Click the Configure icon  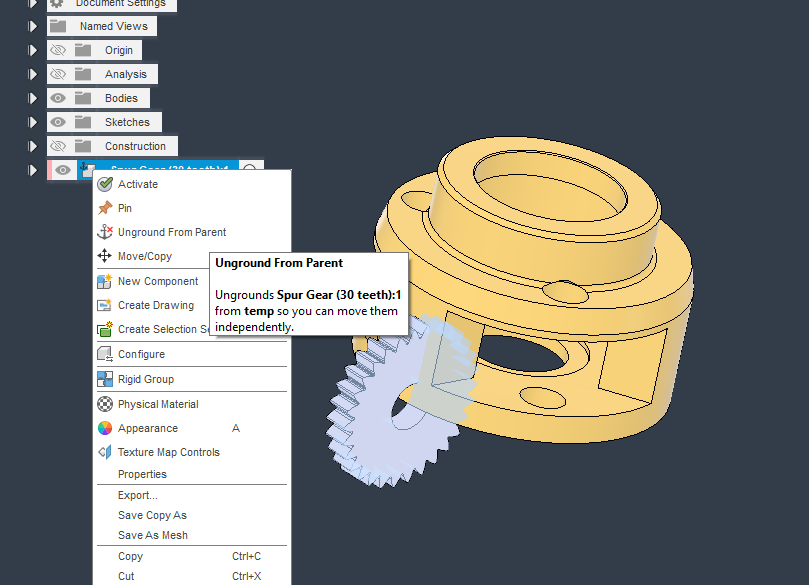tap(105, 354)
